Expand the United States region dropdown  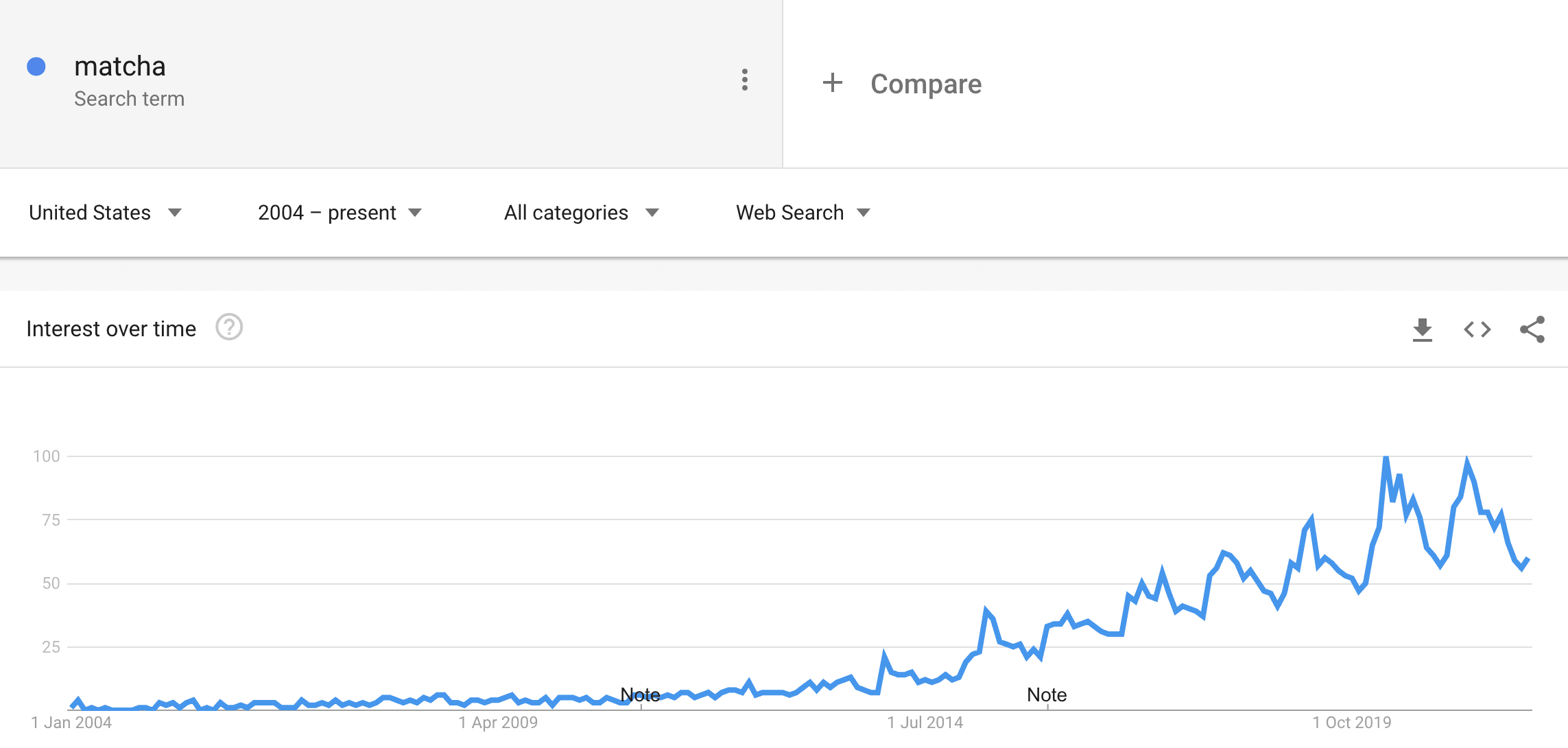pyautogui.click(x=105, y=213)
